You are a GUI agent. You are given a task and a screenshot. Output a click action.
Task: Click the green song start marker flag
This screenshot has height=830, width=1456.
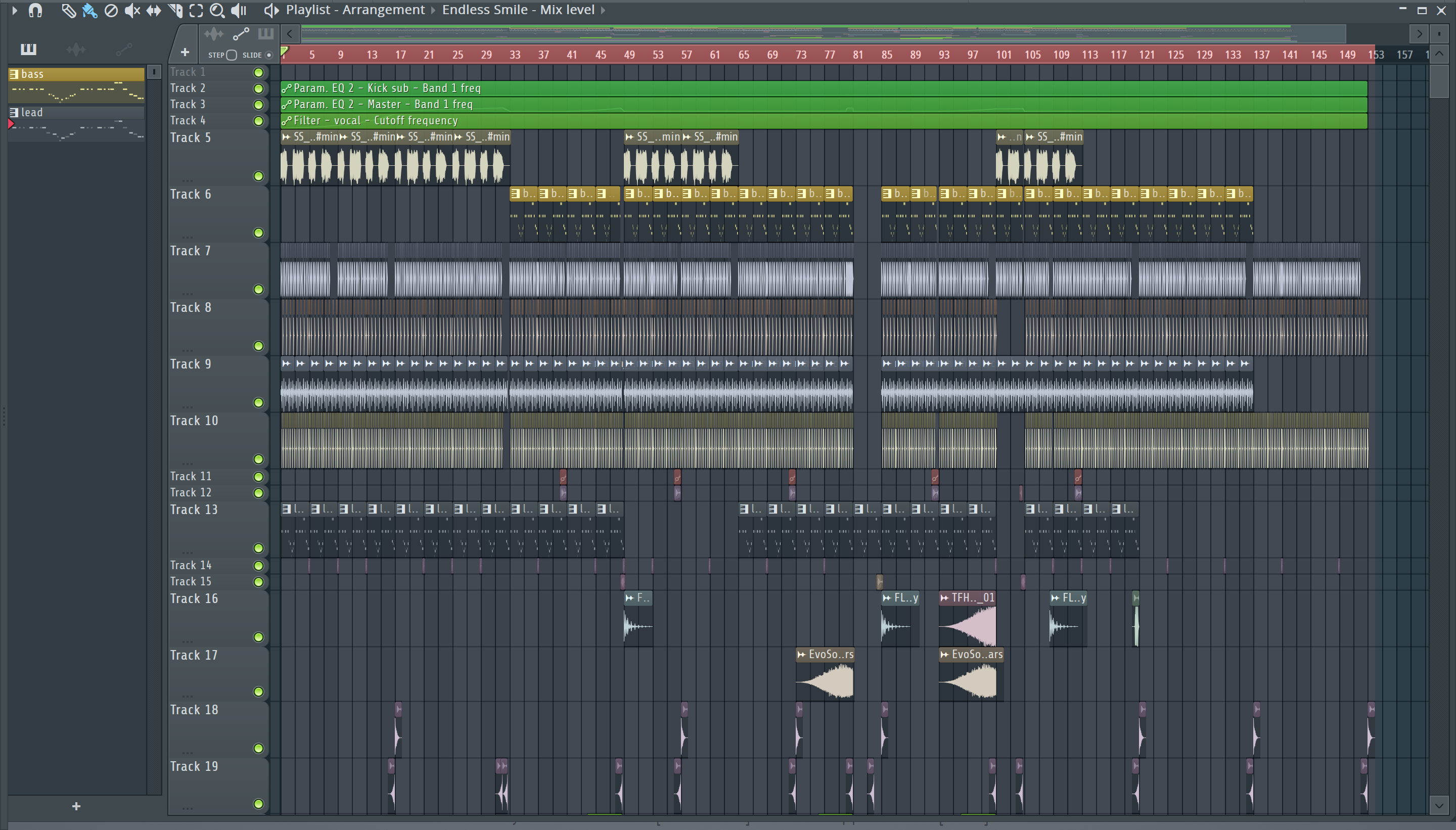(284, 52)
